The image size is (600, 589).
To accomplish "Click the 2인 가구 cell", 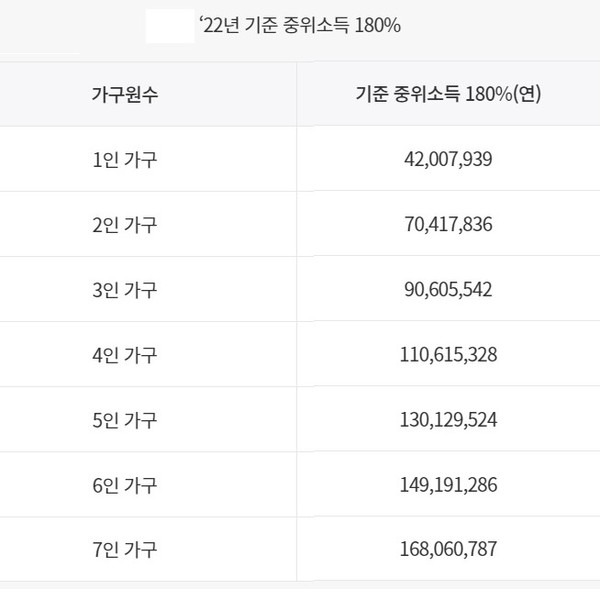I will coord(124,224).
